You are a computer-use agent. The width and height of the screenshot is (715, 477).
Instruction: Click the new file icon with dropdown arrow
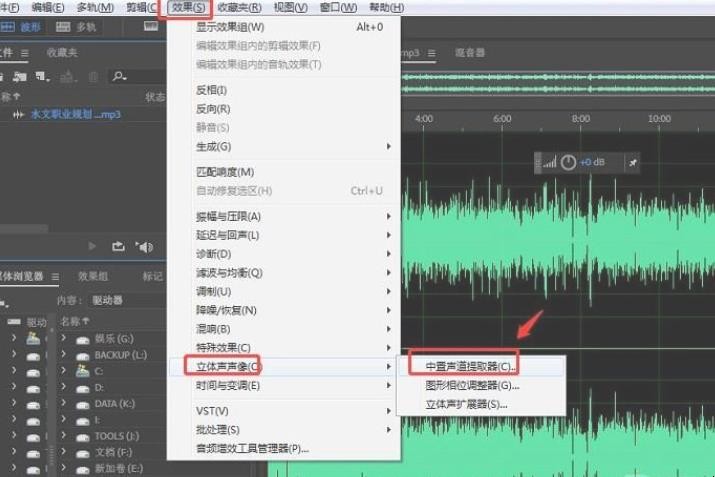coord(42,76)
